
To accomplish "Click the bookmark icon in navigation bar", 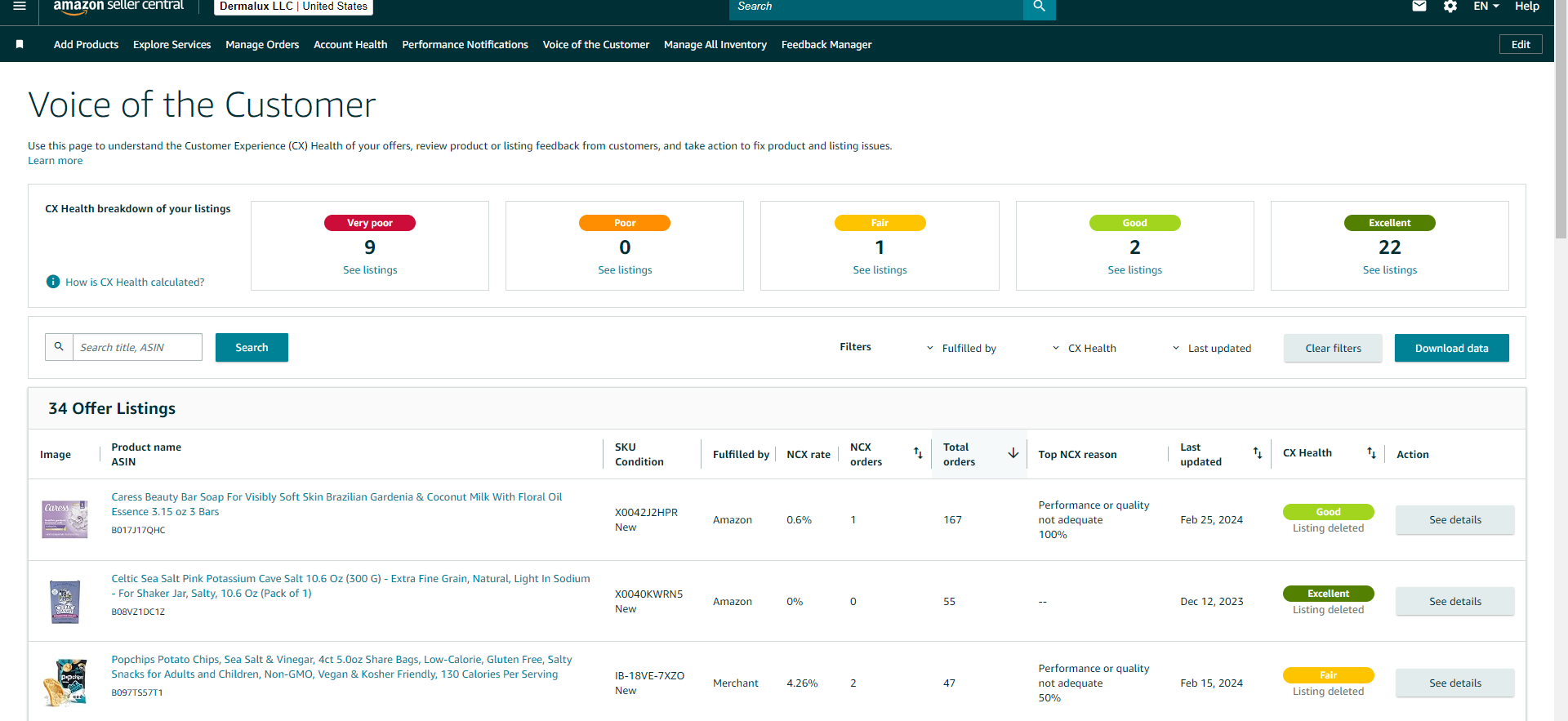I will point(20,45).
